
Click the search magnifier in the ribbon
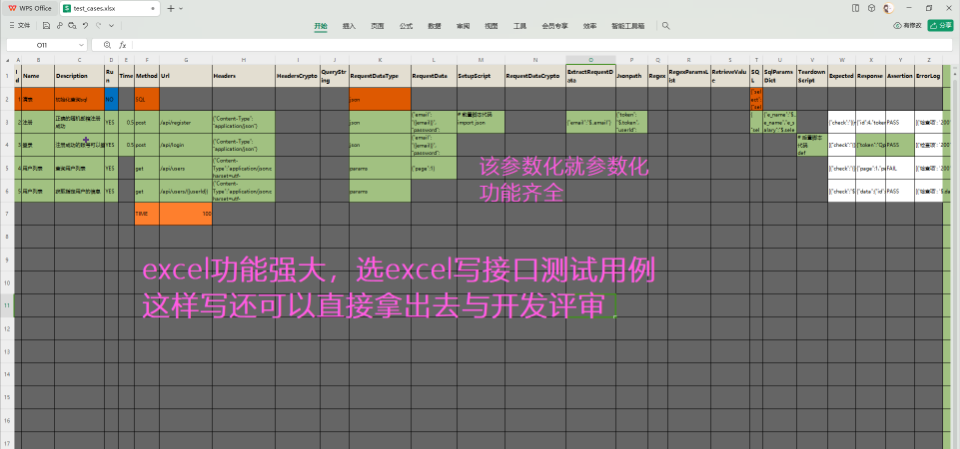pyautogui.click(x=666, y=26)
